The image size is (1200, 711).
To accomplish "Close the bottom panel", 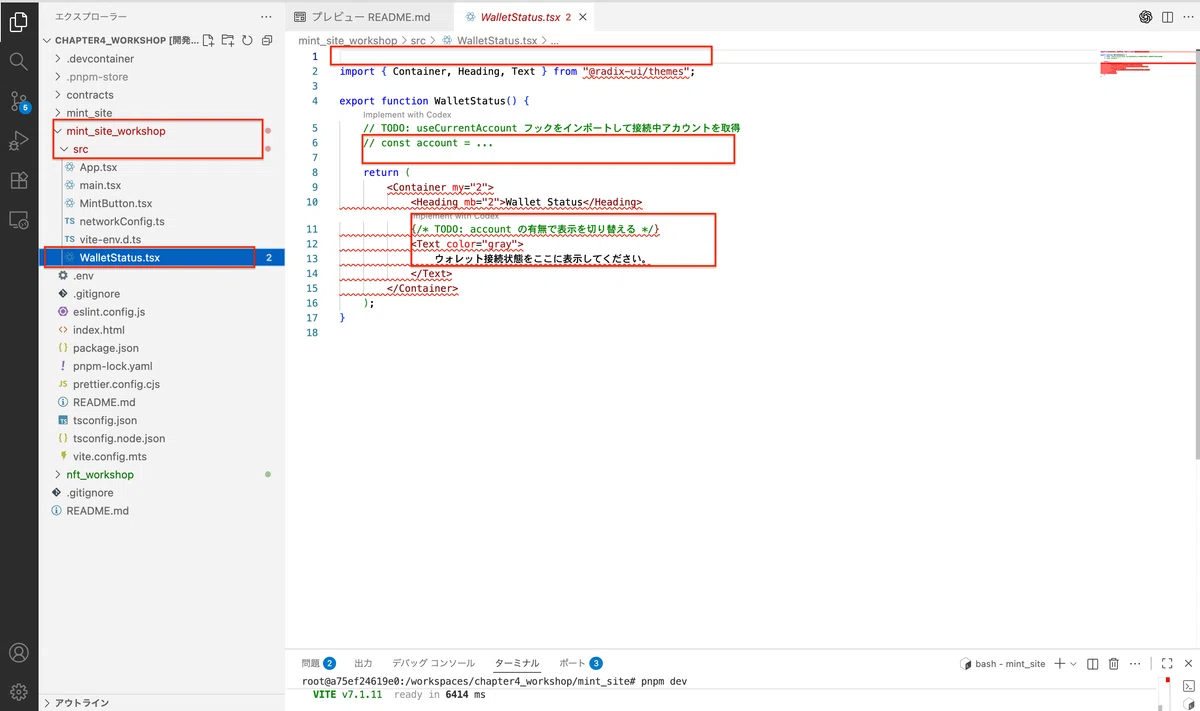I will click(x=1186, y=663).
